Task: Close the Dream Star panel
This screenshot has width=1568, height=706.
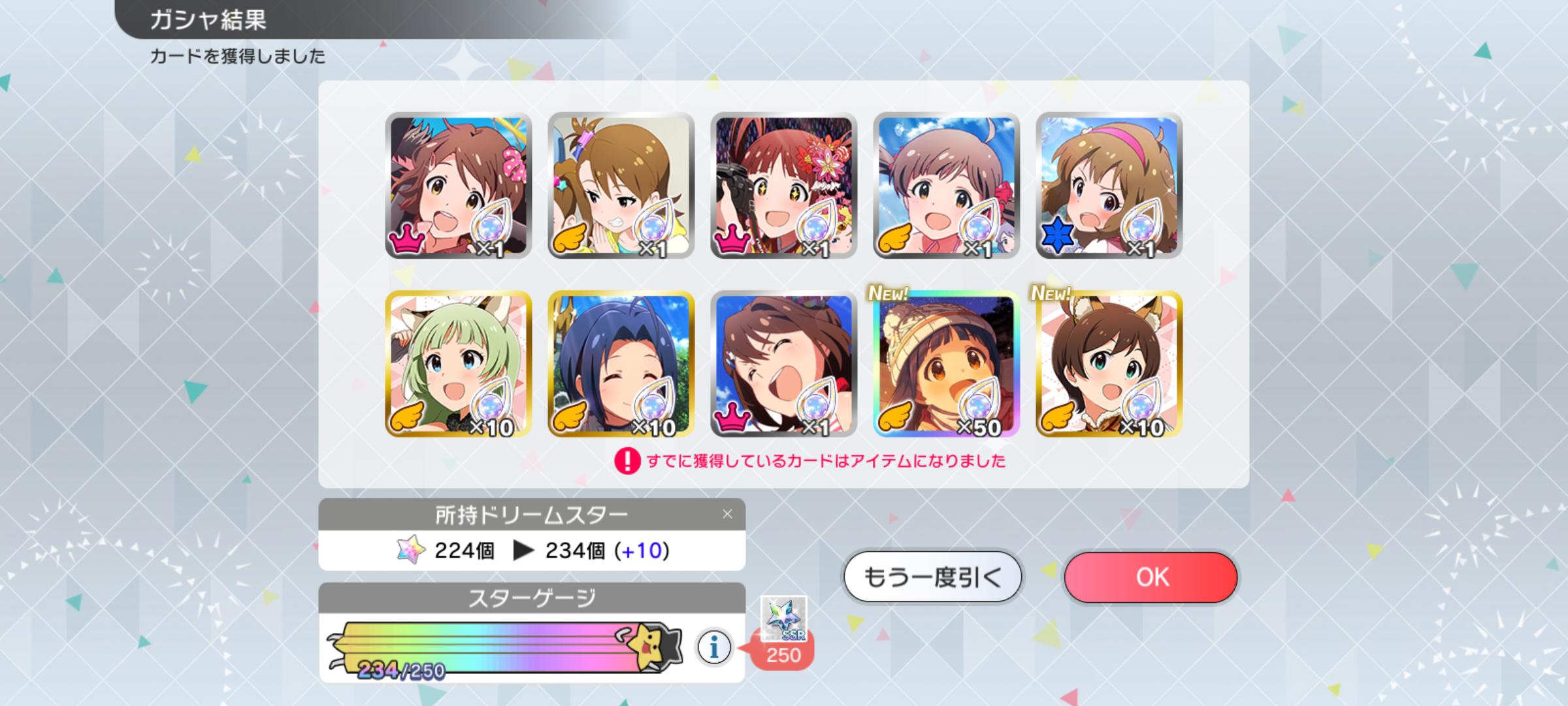Action: click(x=727, y=514)
